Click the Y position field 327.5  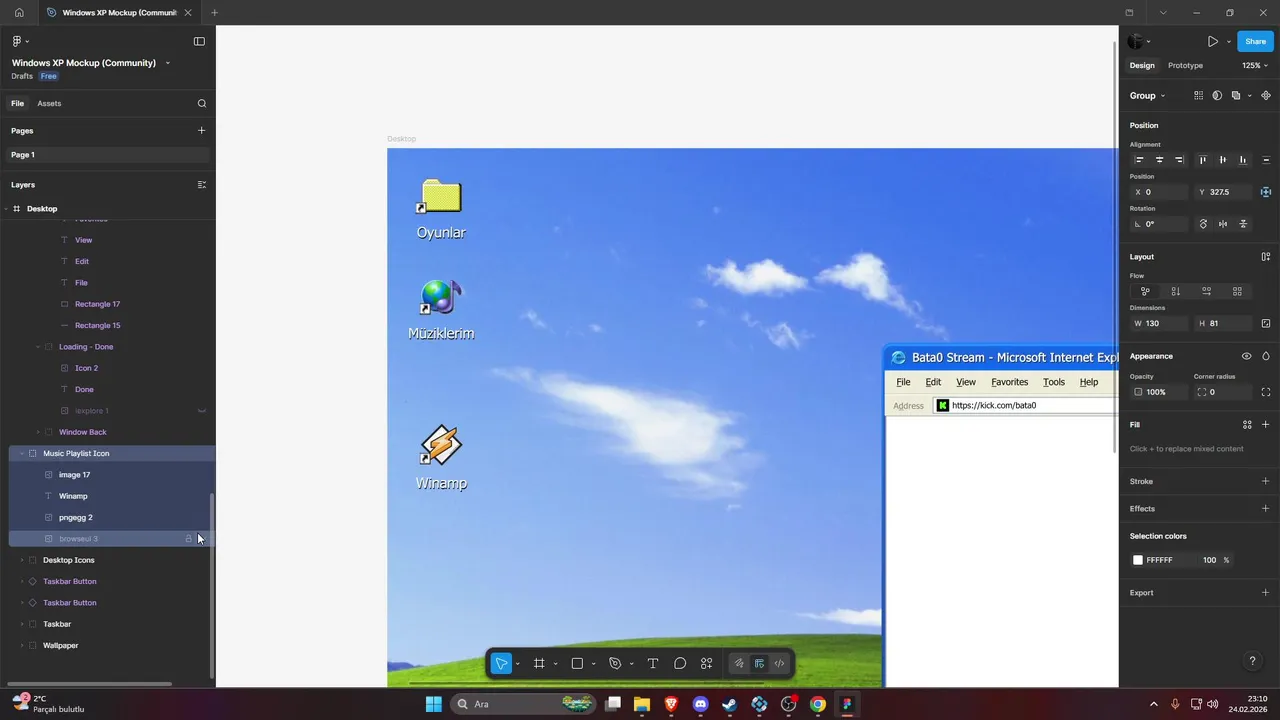[x=1224, y=192]
